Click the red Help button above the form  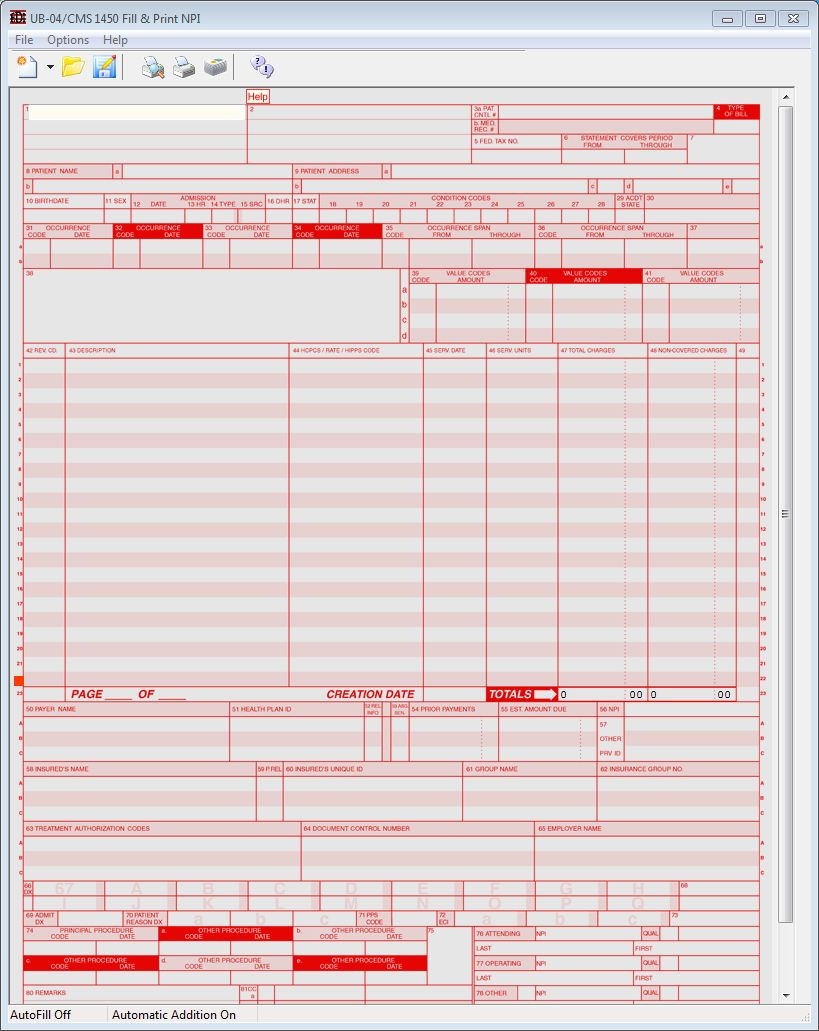tap(258, 97)
